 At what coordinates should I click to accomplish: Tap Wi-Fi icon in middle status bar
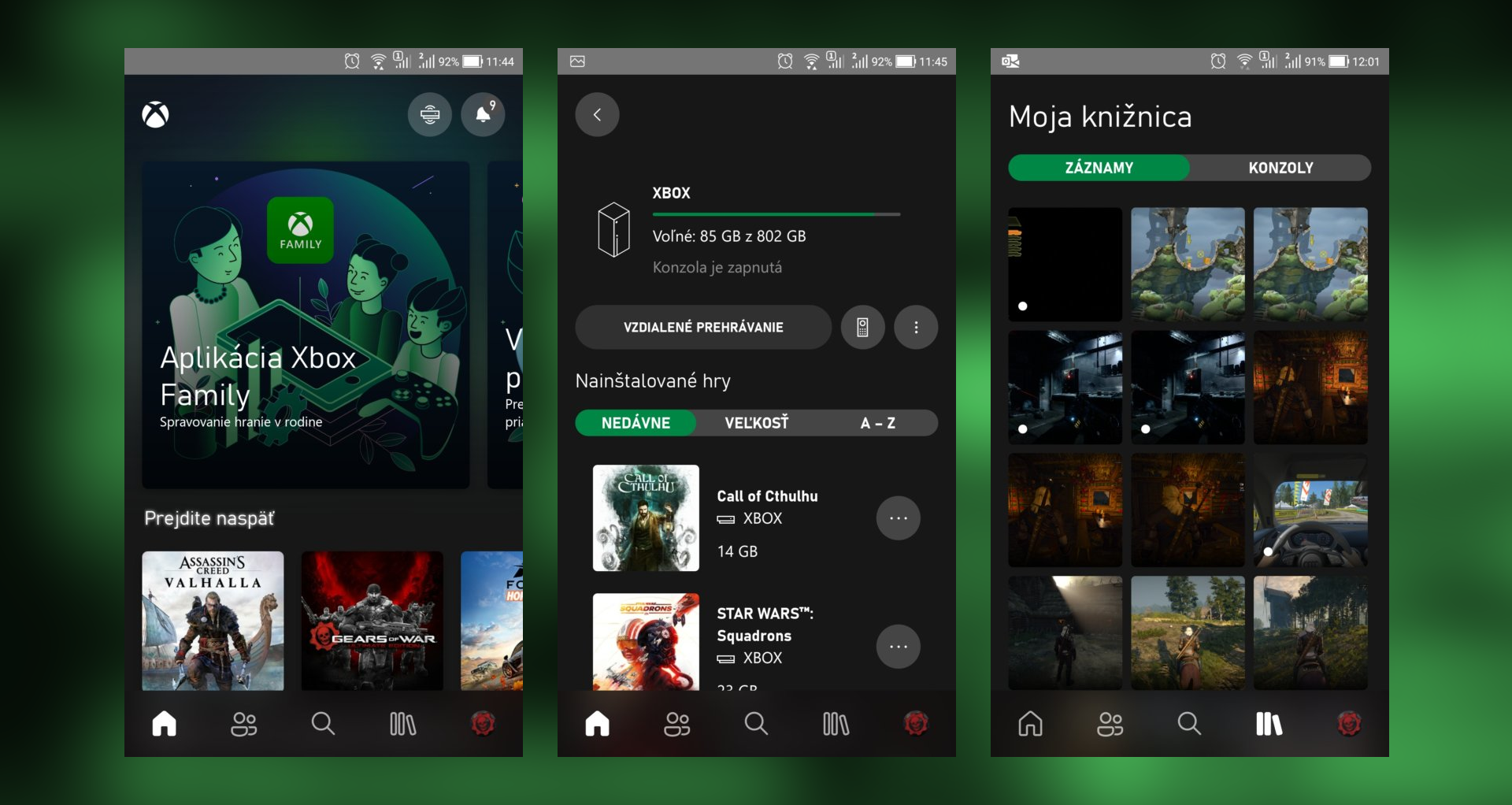tap(811, 61)
